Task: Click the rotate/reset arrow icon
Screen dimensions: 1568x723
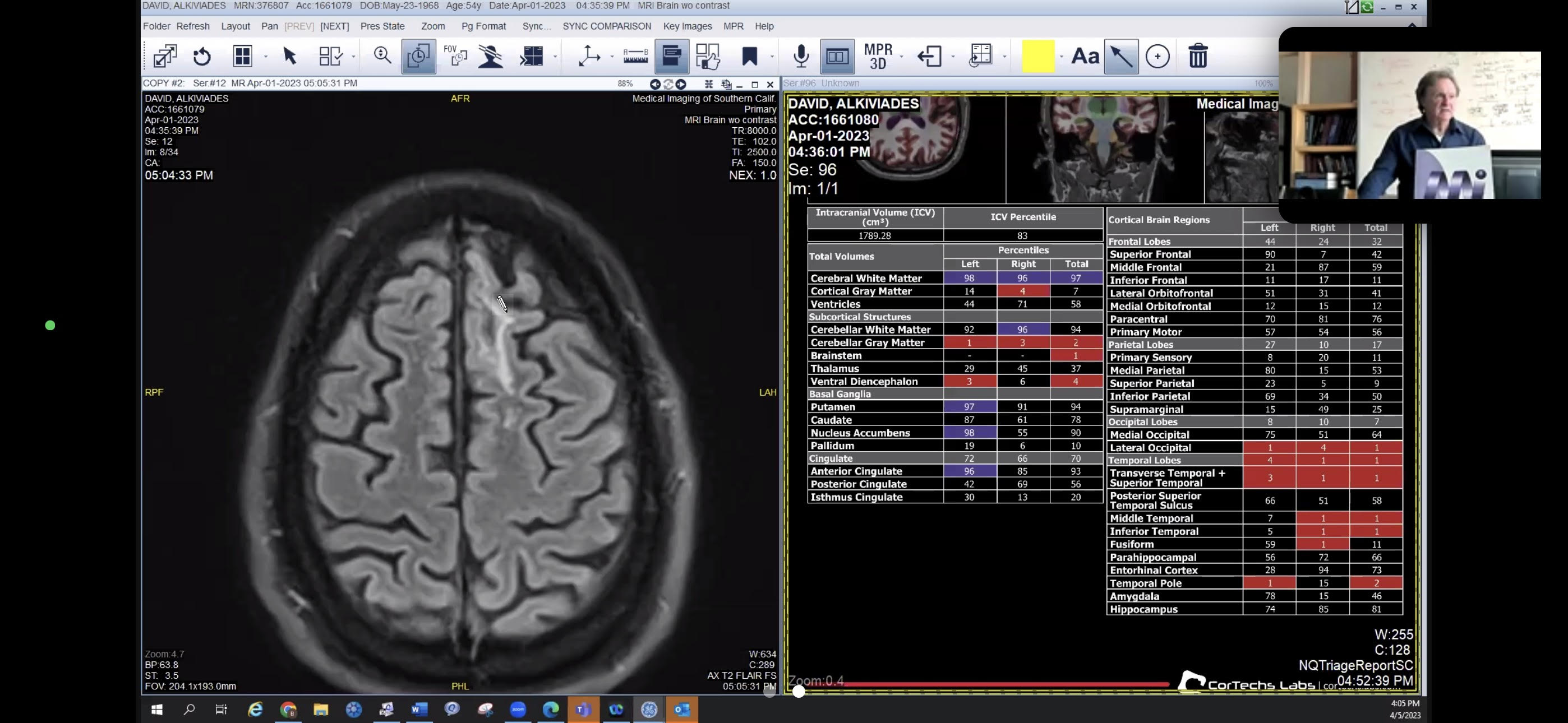Action: pyautogui.click(x=202, y=57)
